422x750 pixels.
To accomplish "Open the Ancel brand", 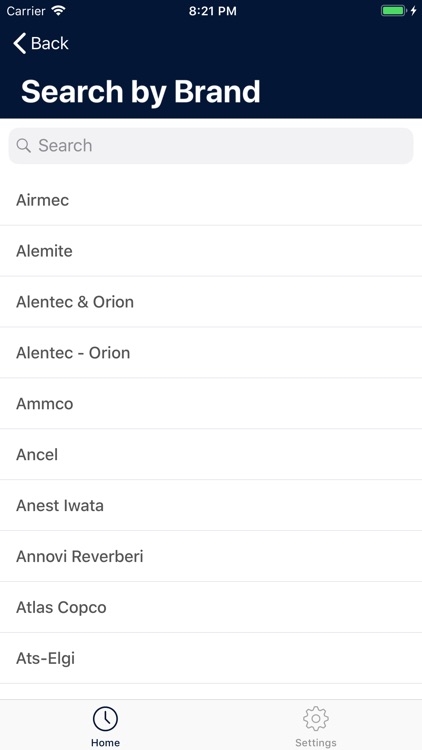I will click(211, 454).
